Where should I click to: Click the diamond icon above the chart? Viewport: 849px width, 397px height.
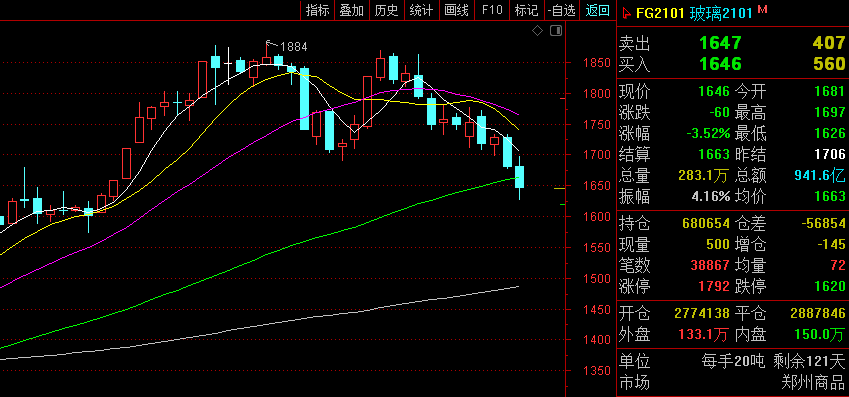coord(537,31)
